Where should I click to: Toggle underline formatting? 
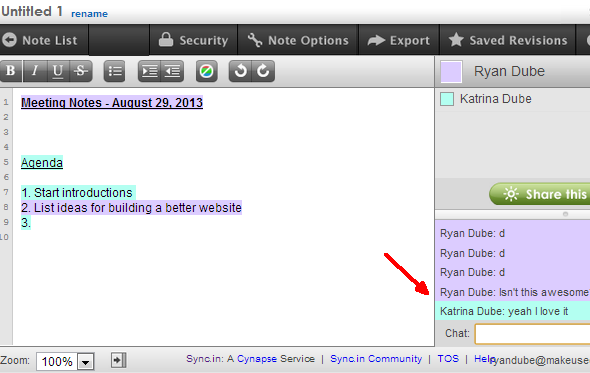pyautogui.click(x=58, y=71)
